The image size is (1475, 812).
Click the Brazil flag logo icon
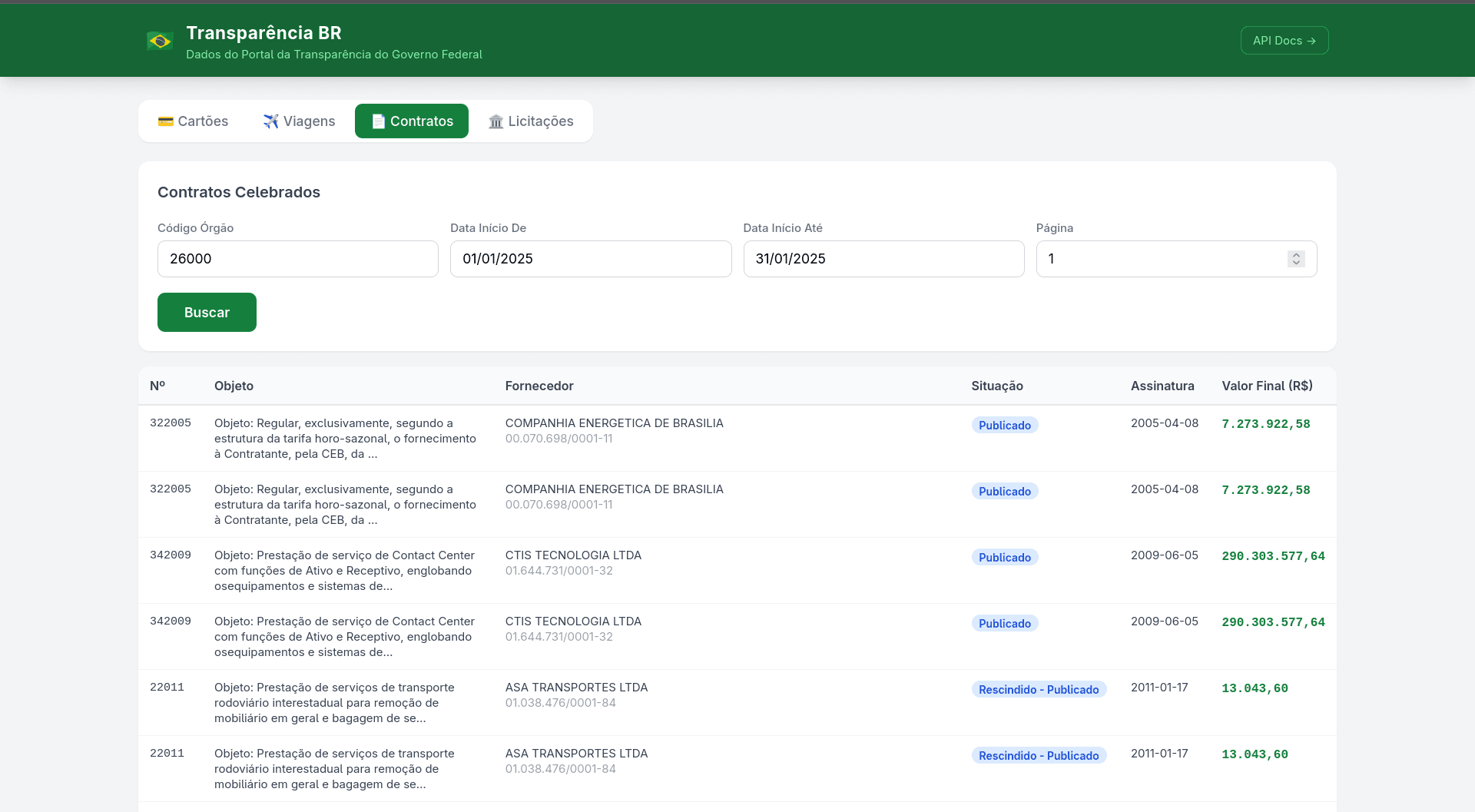click(x=160, y=41)
